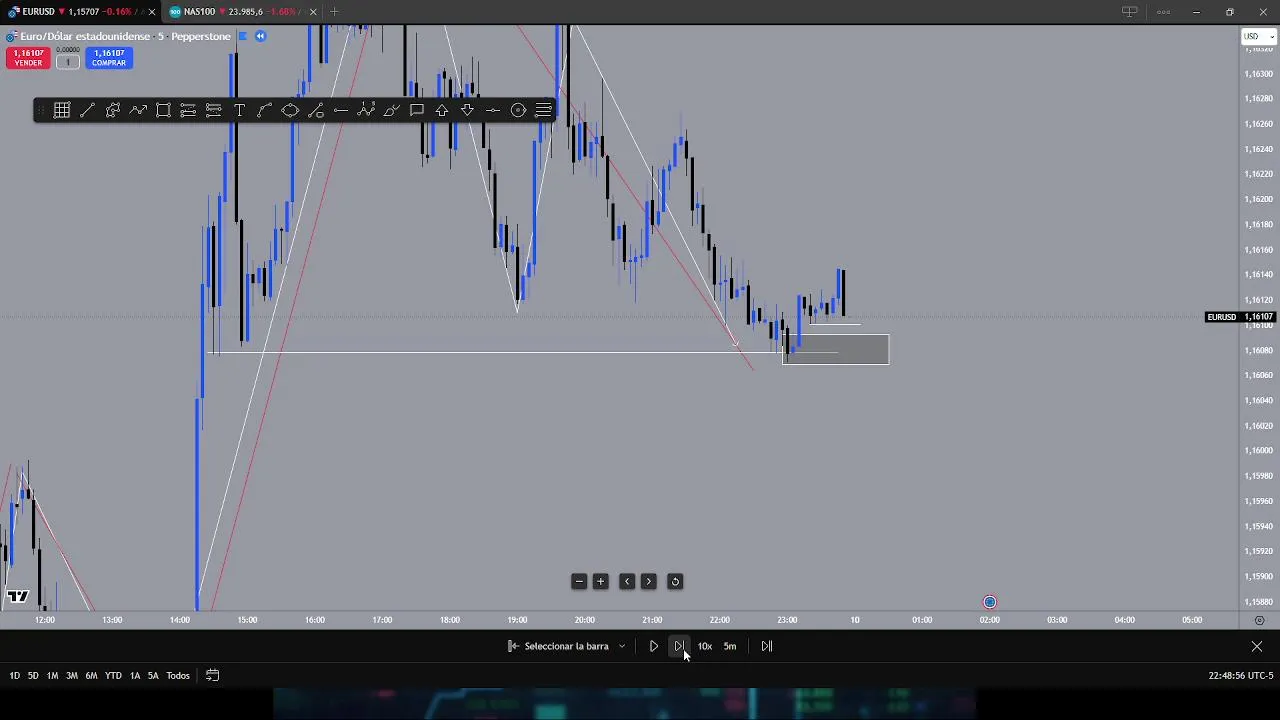Select the curve drawing tool
Screen dimensions: 1280x720
(x=265, y=110)
